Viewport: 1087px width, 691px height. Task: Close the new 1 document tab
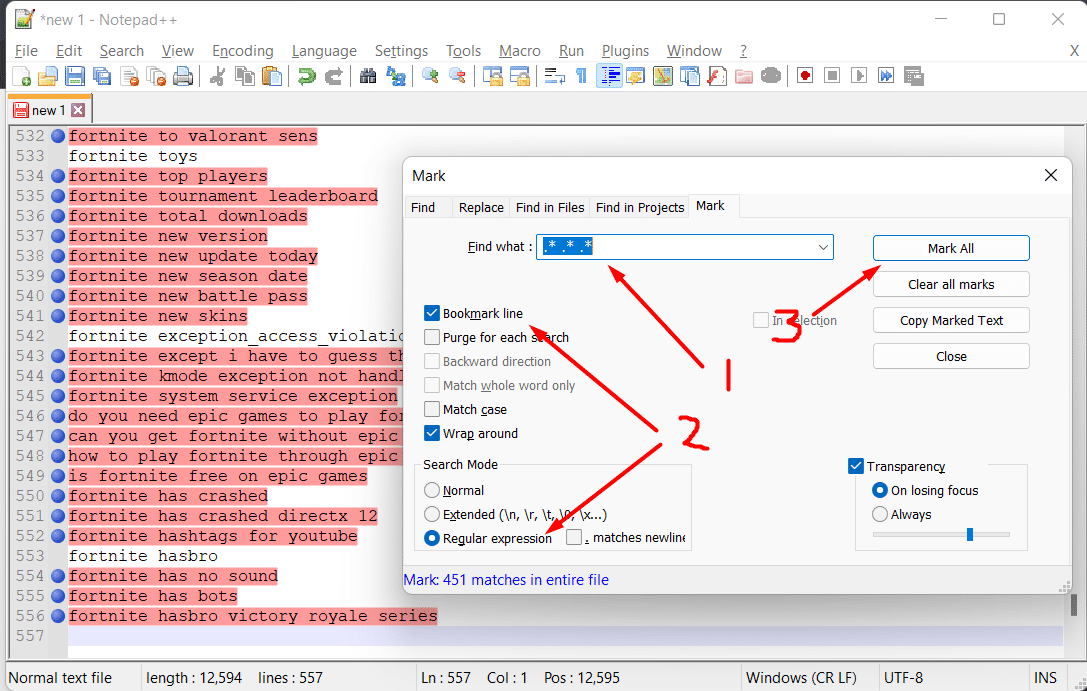(x=78, y=110)
